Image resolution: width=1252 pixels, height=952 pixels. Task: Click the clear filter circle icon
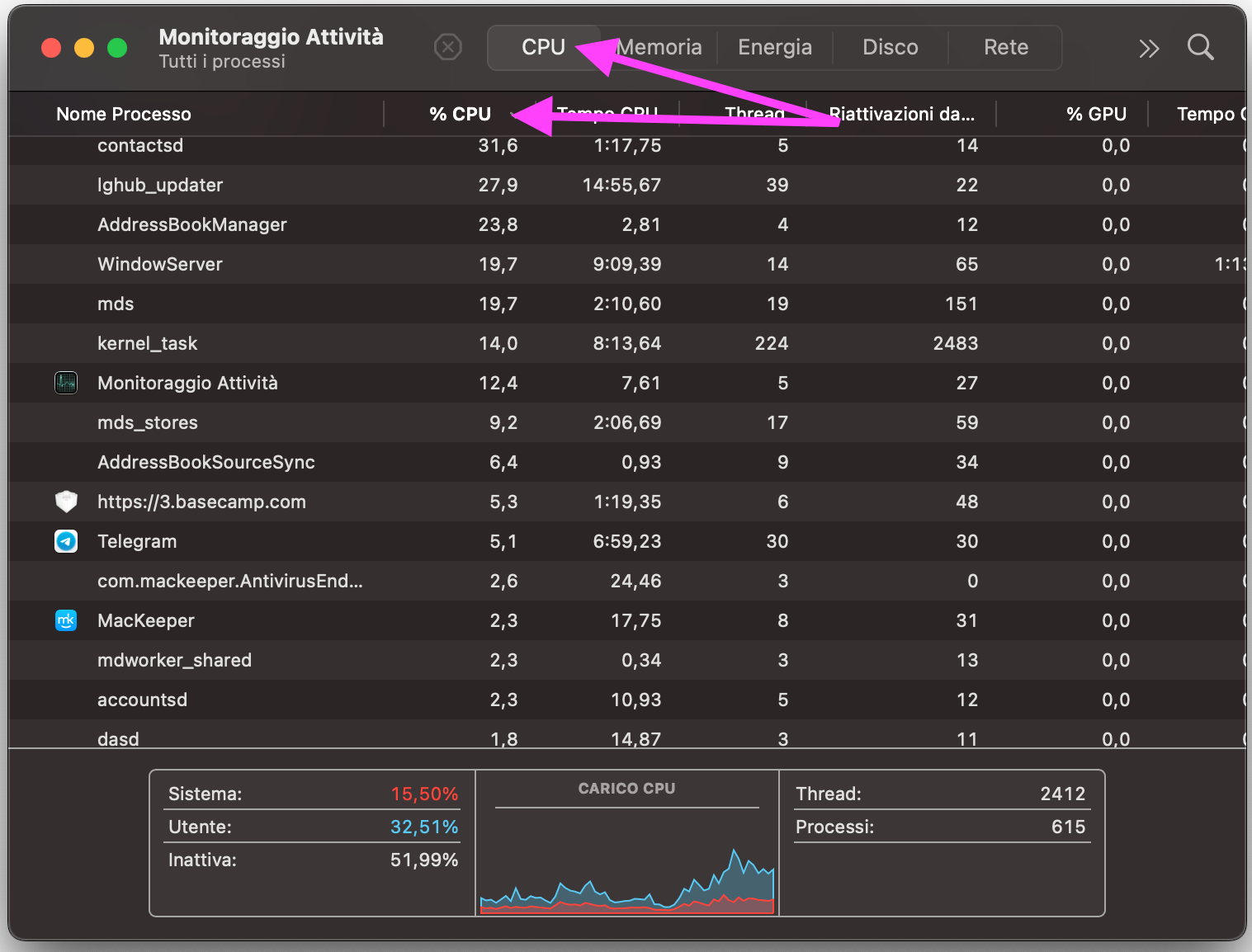tap(448, 47)
